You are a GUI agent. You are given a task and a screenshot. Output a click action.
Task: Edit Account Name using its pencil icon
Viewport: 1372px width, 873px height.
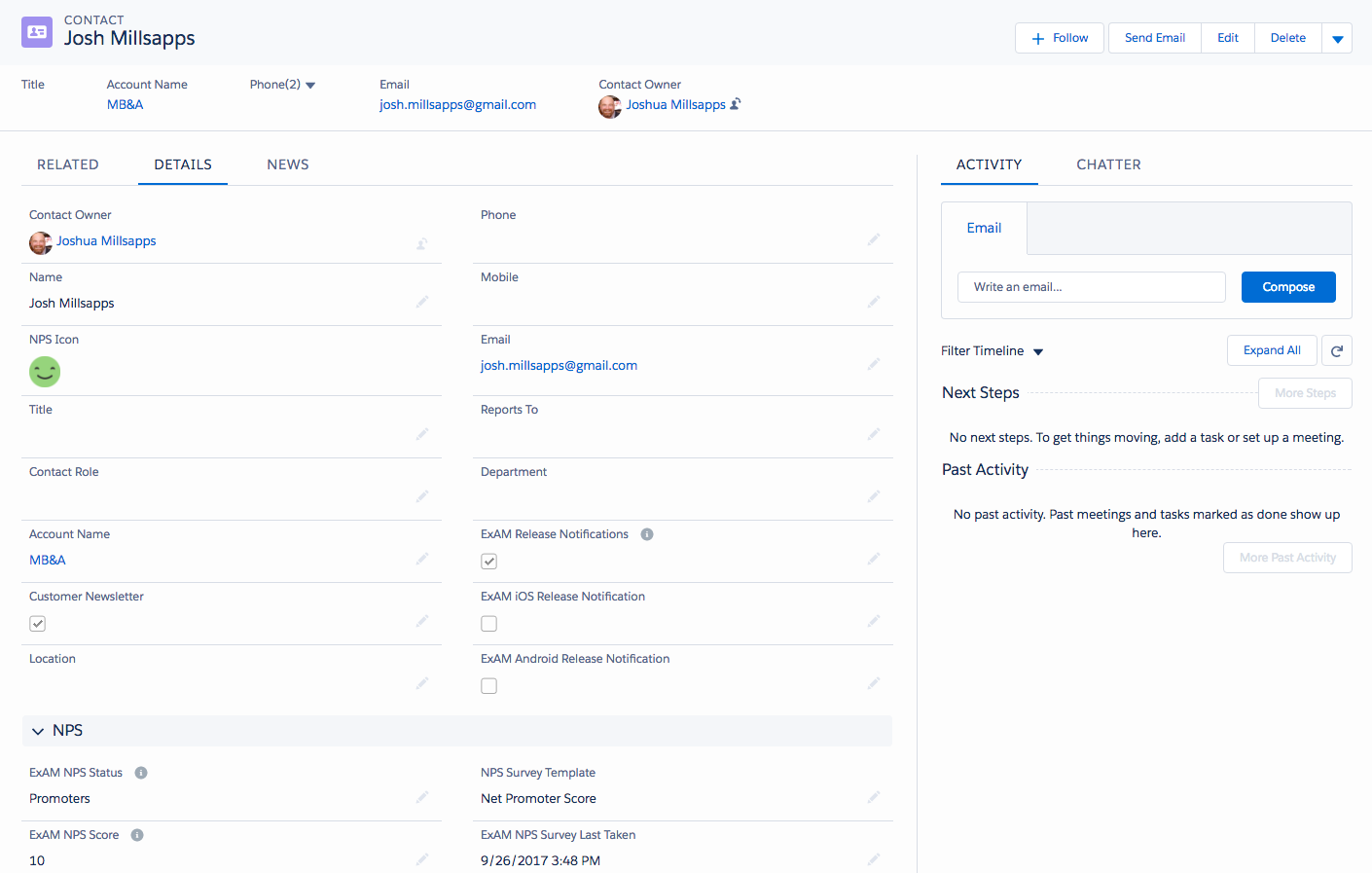coord(422,559)
